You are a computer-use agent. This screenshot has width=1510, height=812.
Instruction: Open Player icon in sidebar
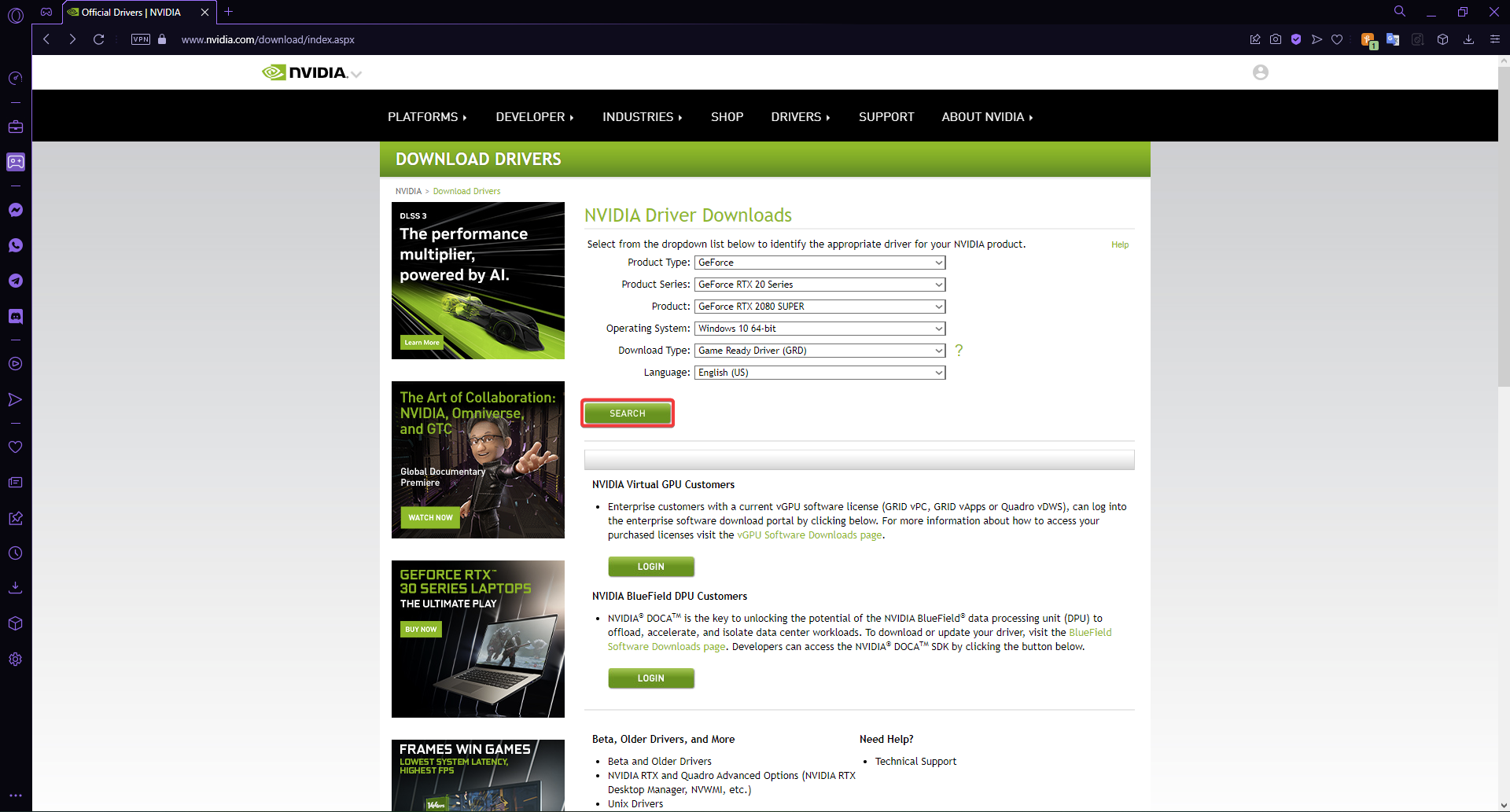click(16, 364)
